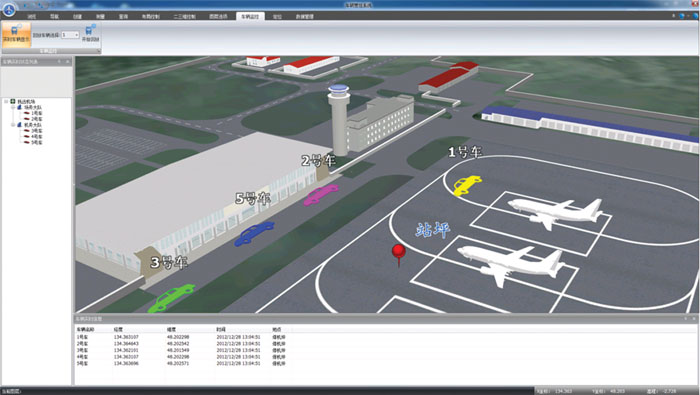
Task: Select 5号车 in the vehicle tree
Action: click(37, 142)
